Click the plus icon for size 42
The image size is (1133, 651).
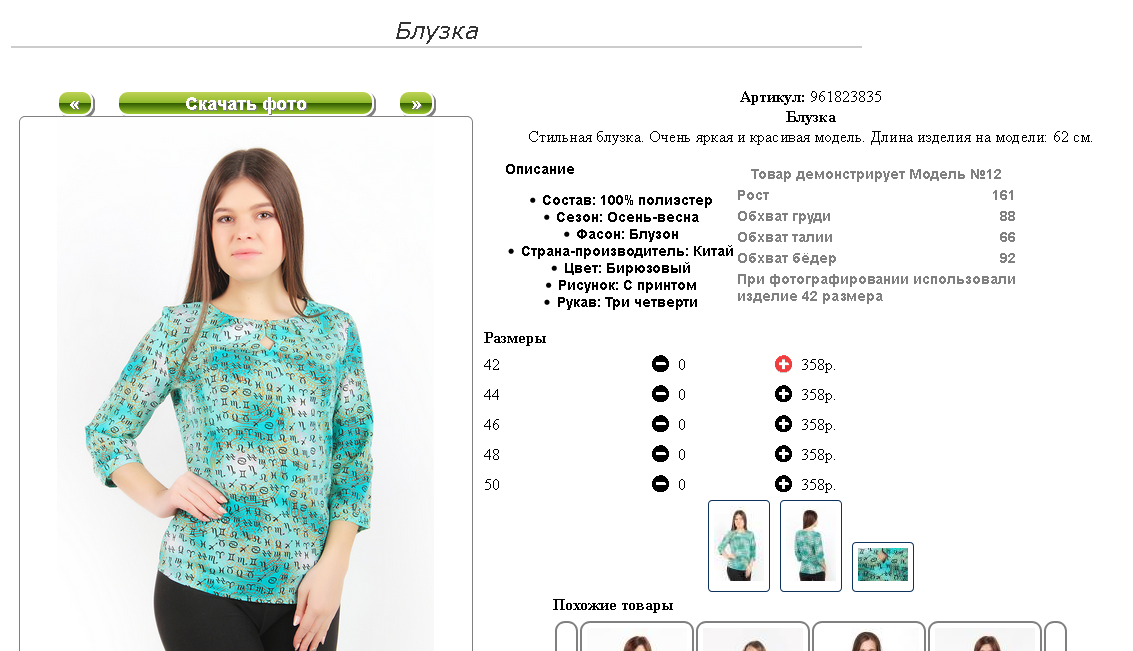(783, 364)
